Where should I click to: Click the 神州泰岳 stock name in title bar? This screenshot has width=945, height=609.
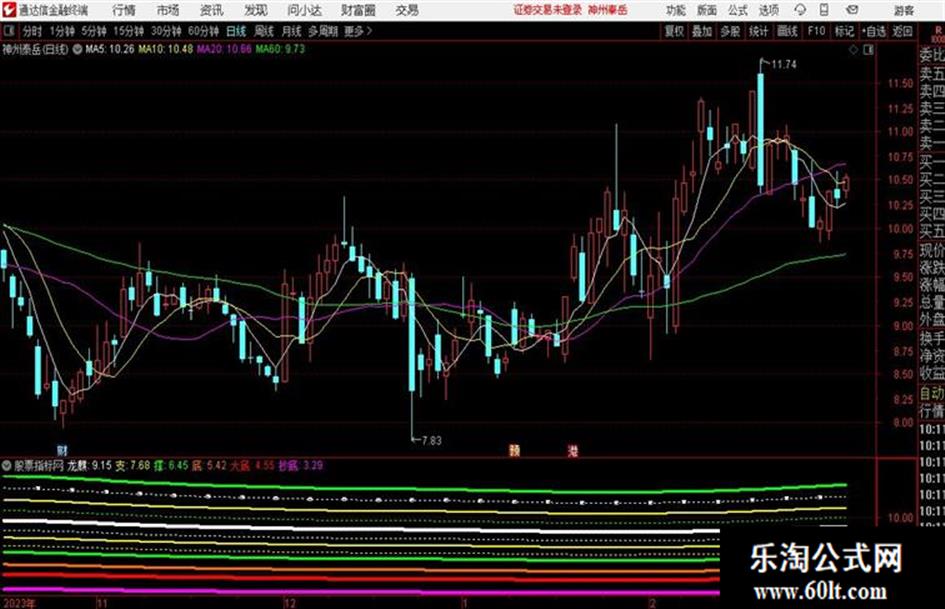[x=608, y=10]
